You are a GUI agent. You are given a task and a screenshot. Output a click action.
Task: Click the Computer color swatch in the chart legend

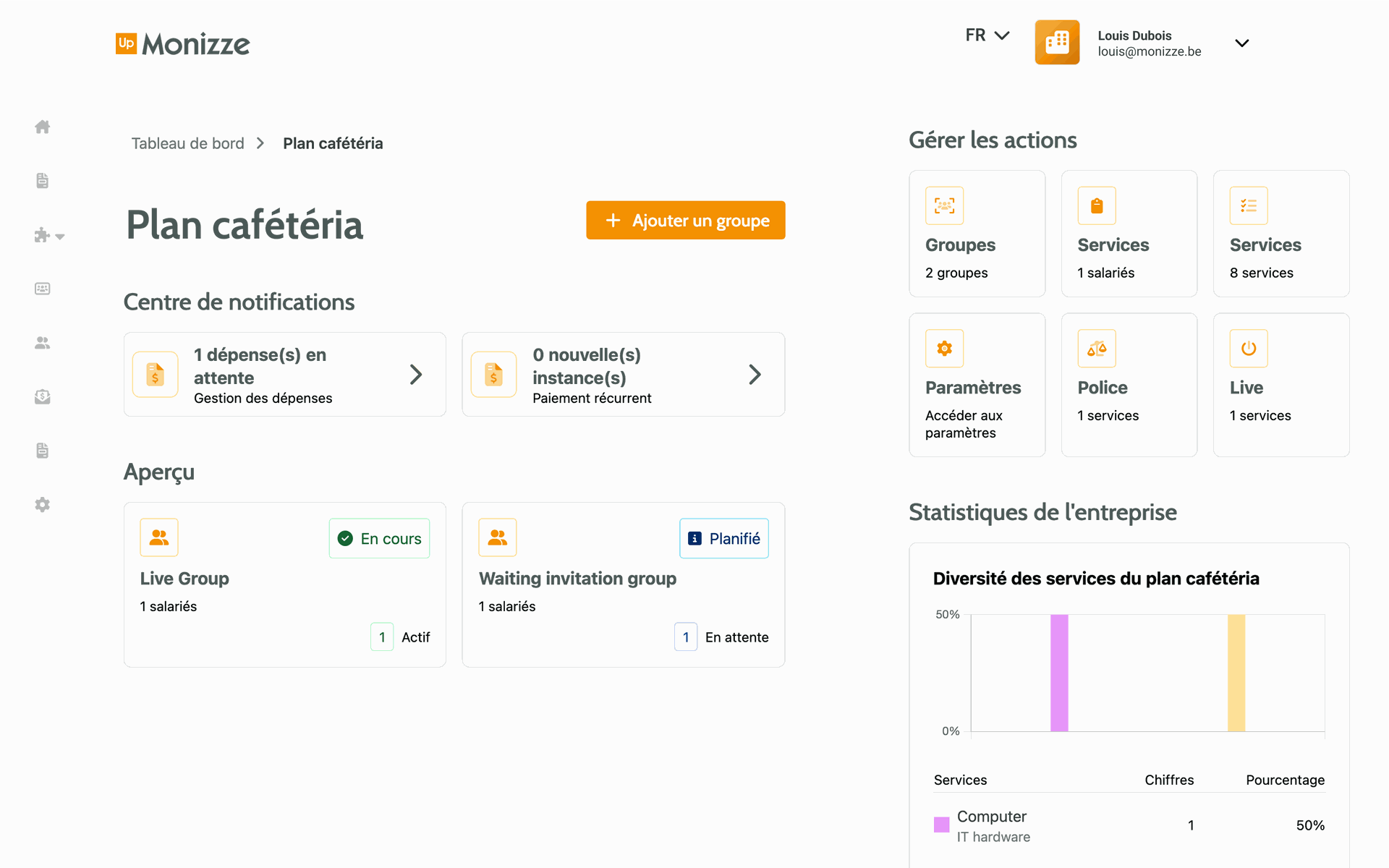(940, 824)
